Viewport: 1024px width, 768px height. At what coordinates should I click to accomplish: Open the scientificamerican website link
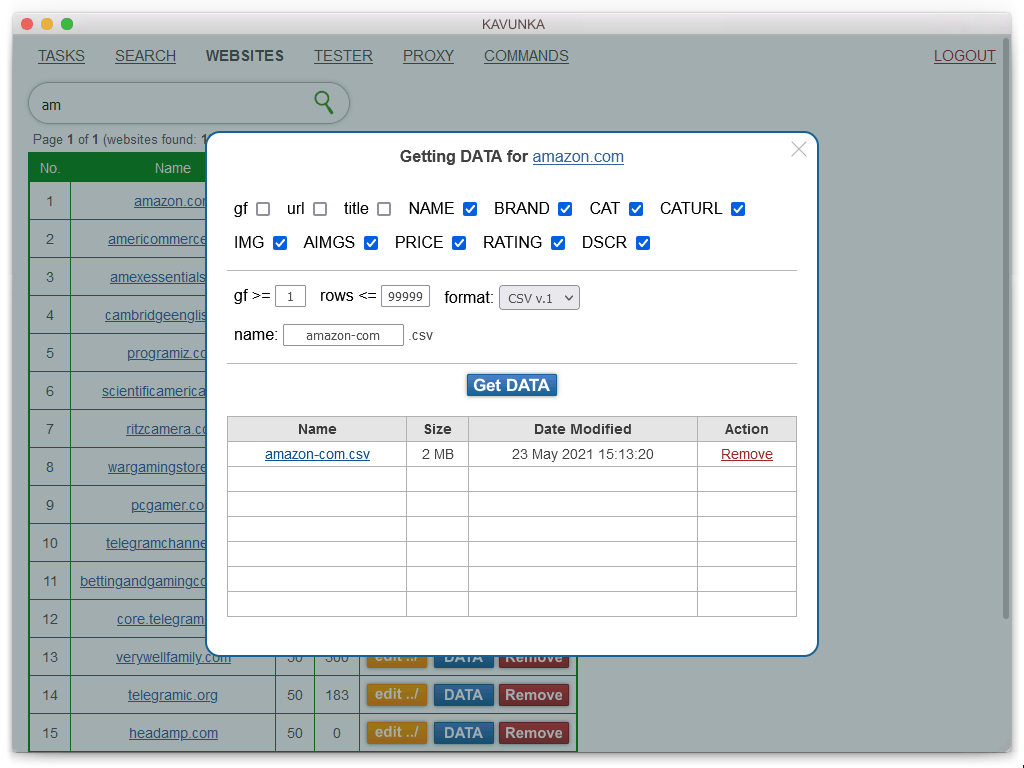pos(154,391)
